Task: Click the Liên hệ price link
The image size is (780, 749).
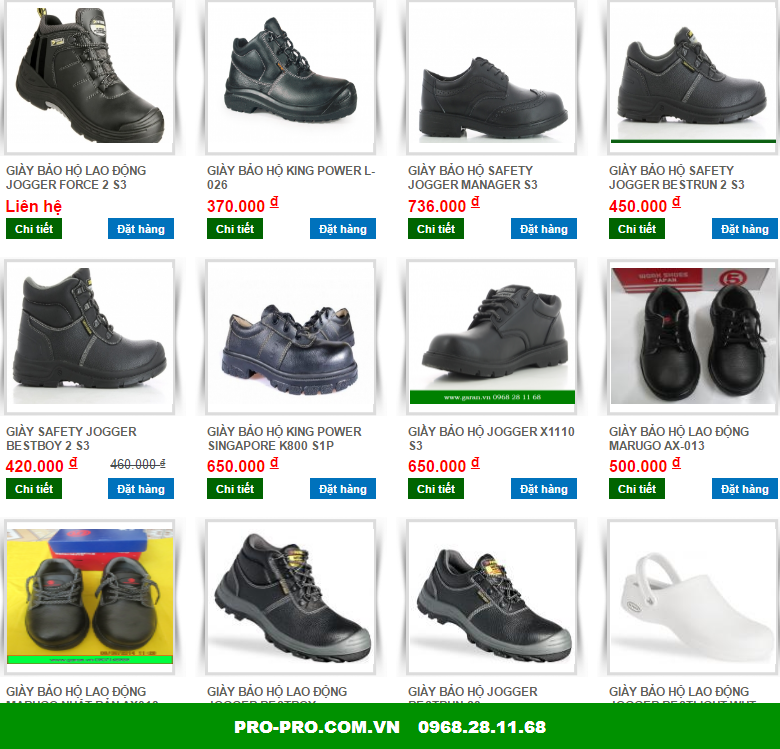Action: [x=34, y=206]
